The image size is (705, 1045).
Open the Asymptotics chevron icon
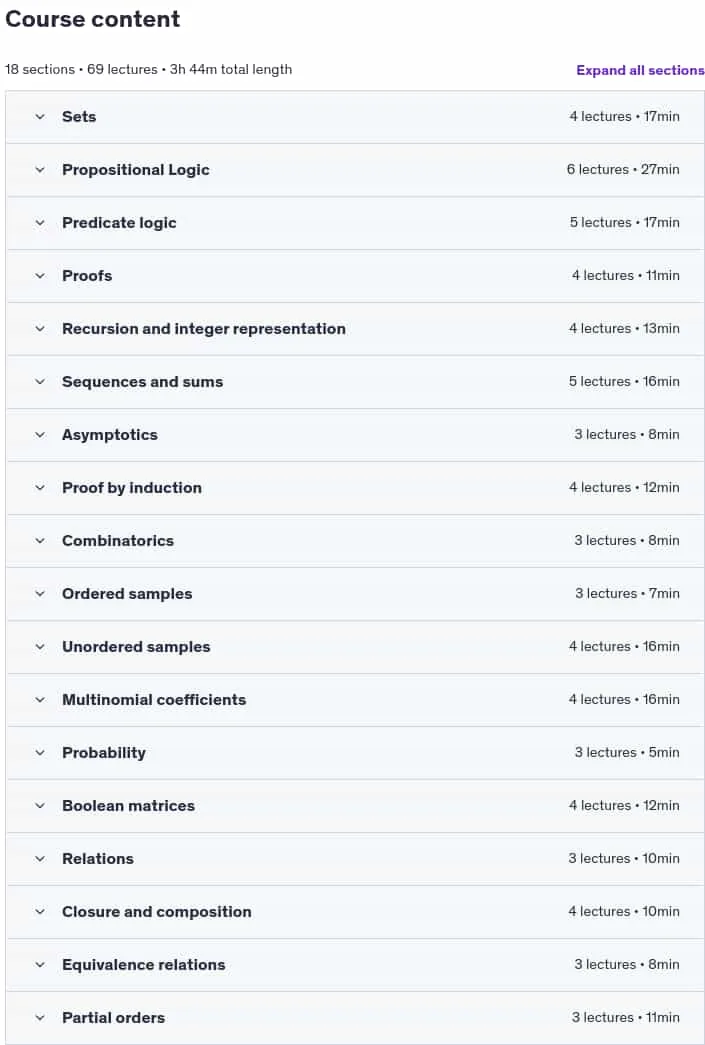pyautogui.click(x=40, y=435)
